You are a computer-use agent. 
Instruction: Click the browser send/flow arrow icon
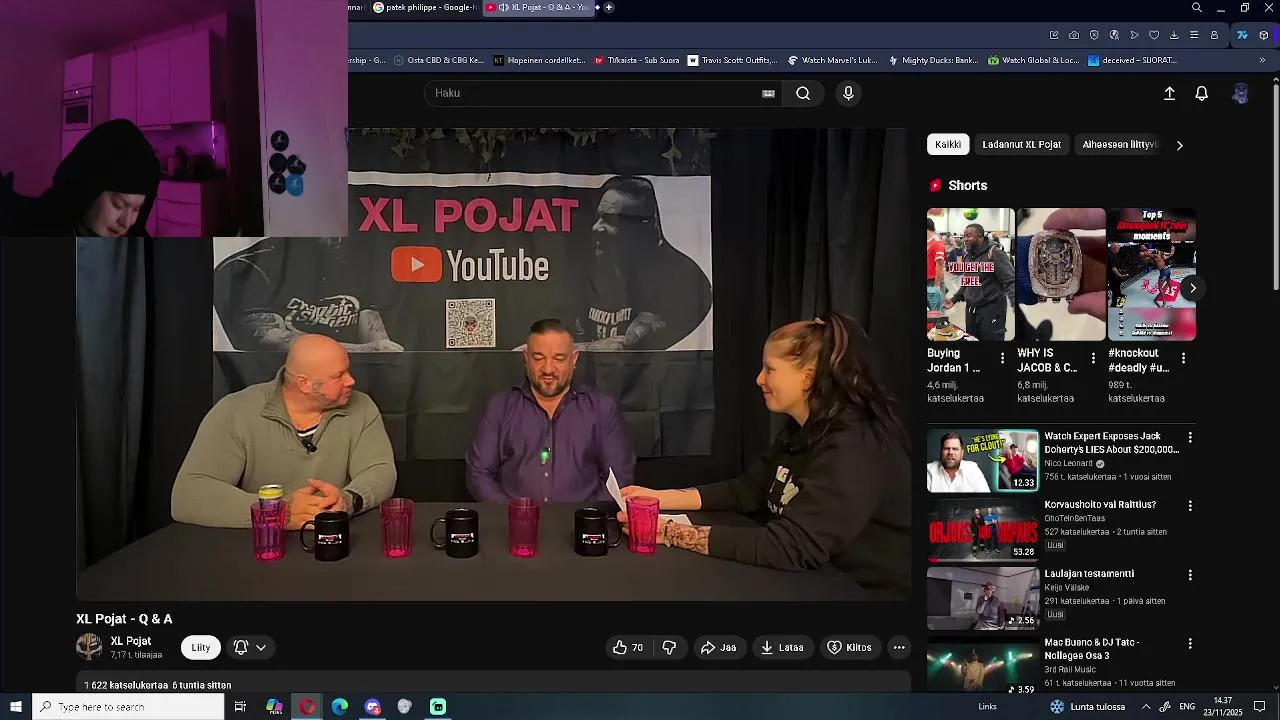[1134, 35]
